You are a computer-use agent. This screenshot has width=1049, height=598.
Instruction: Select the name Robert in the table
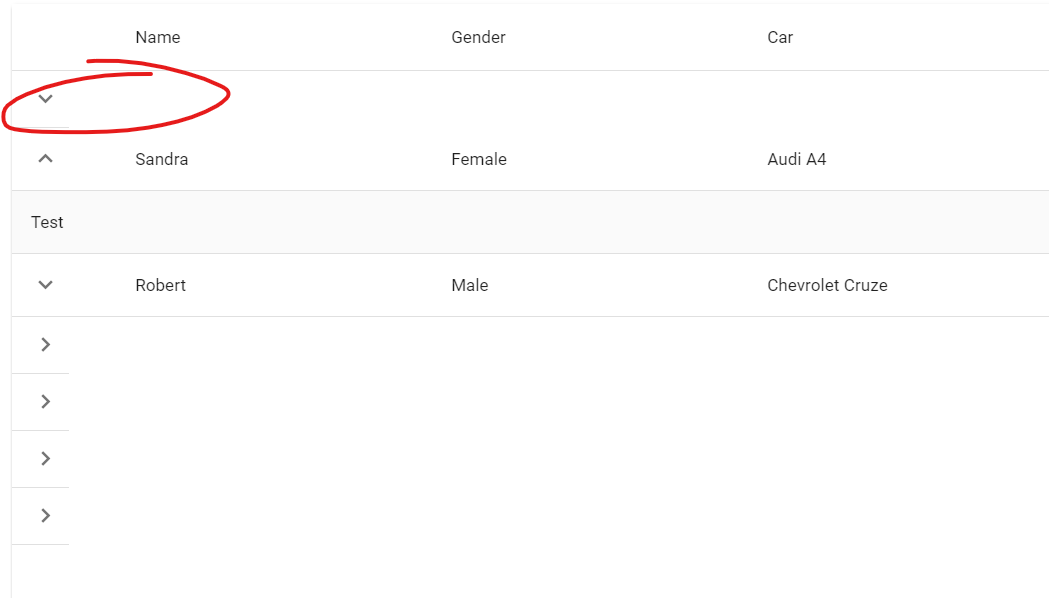[x=160, y=285]
